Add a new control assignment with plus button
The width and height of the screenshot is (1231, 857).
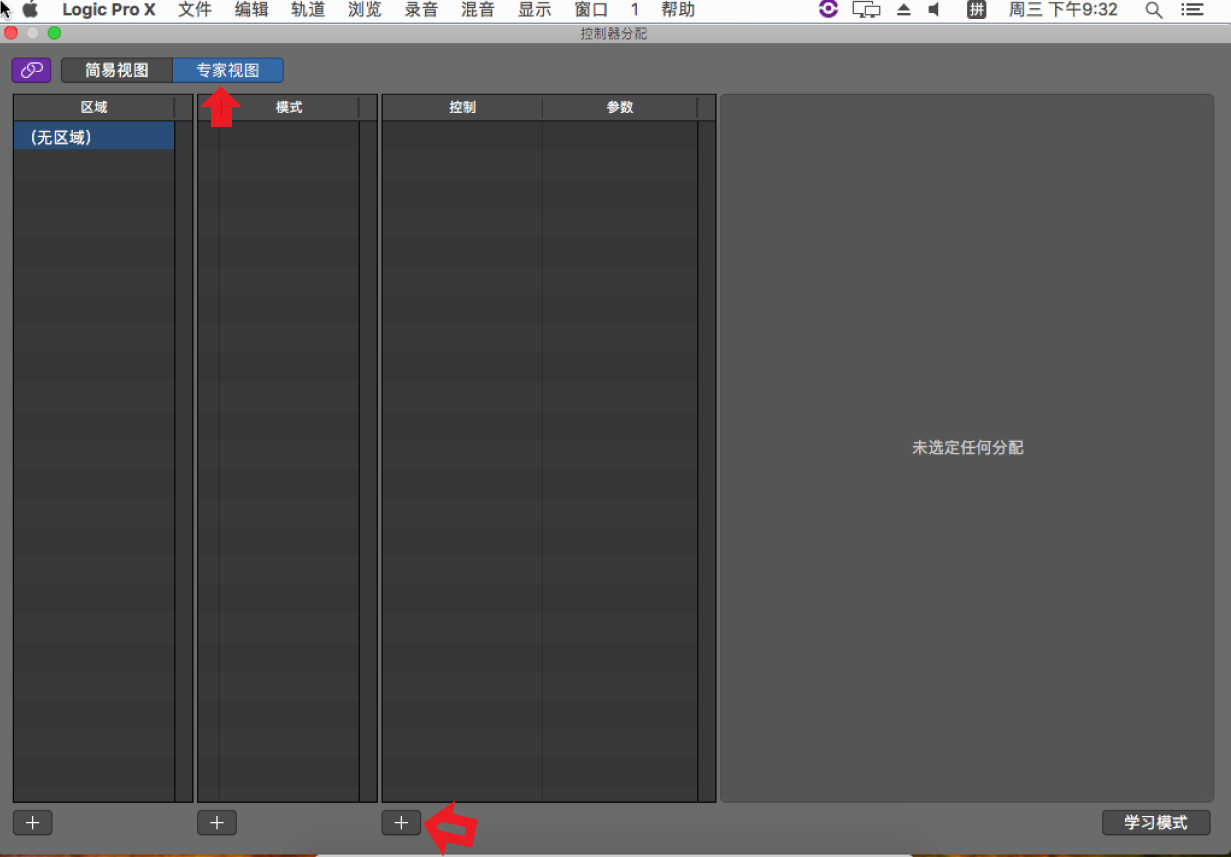401,822
